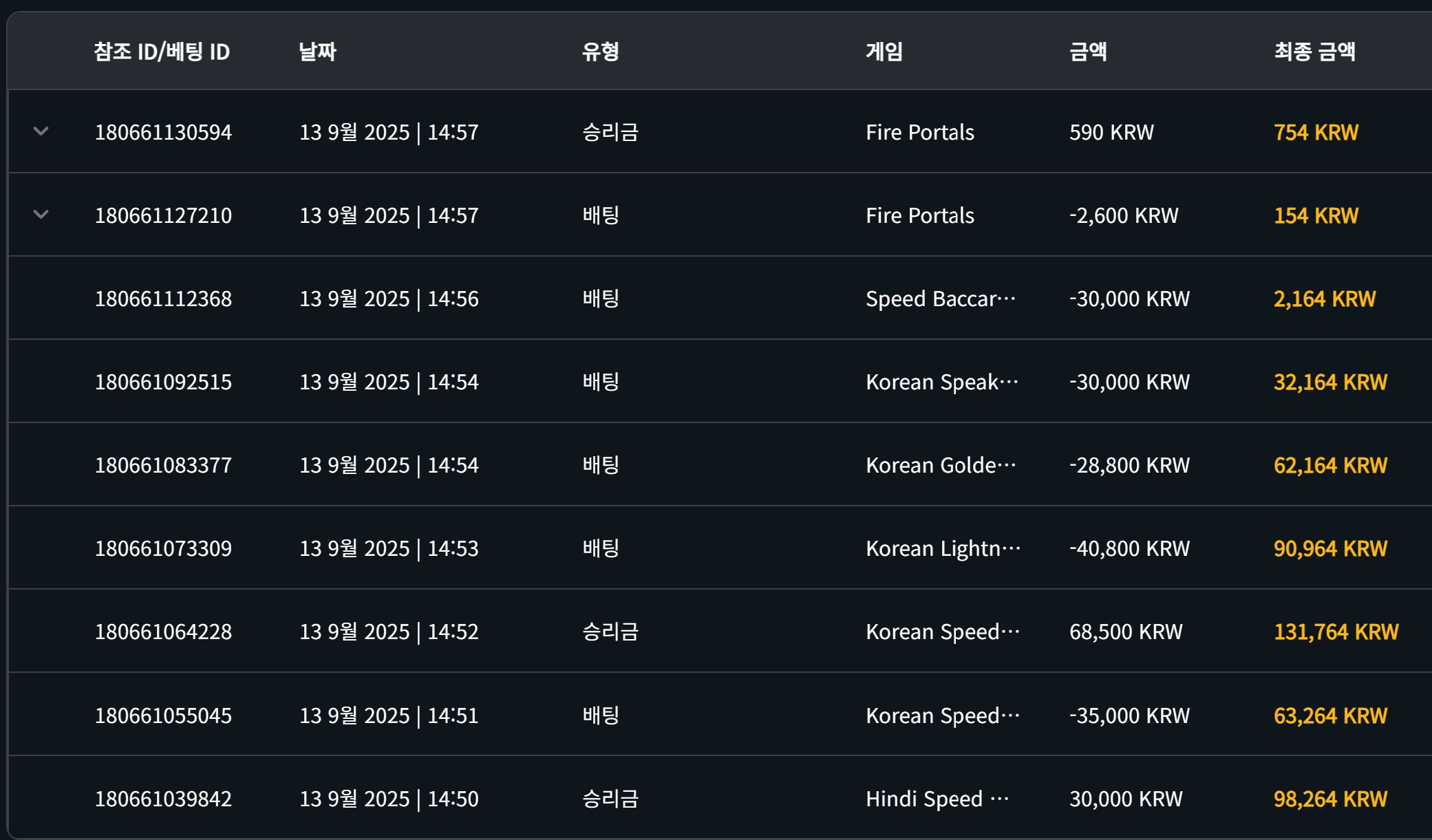Expand the row for transaction 180661127210
This screenshot has height=840, width=1432.
(41, 215)
